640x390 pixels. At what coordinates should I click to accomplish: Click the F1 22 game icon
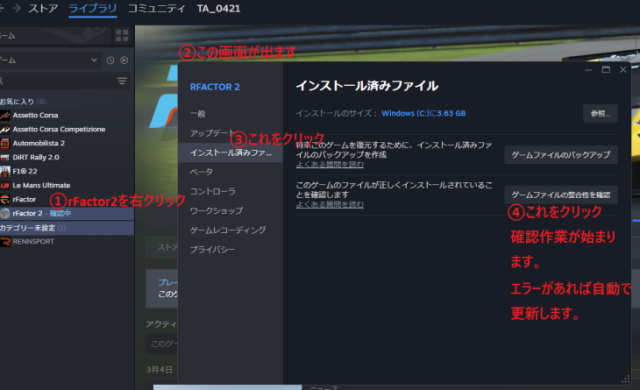pyautogui.click(x=5, y=171)
